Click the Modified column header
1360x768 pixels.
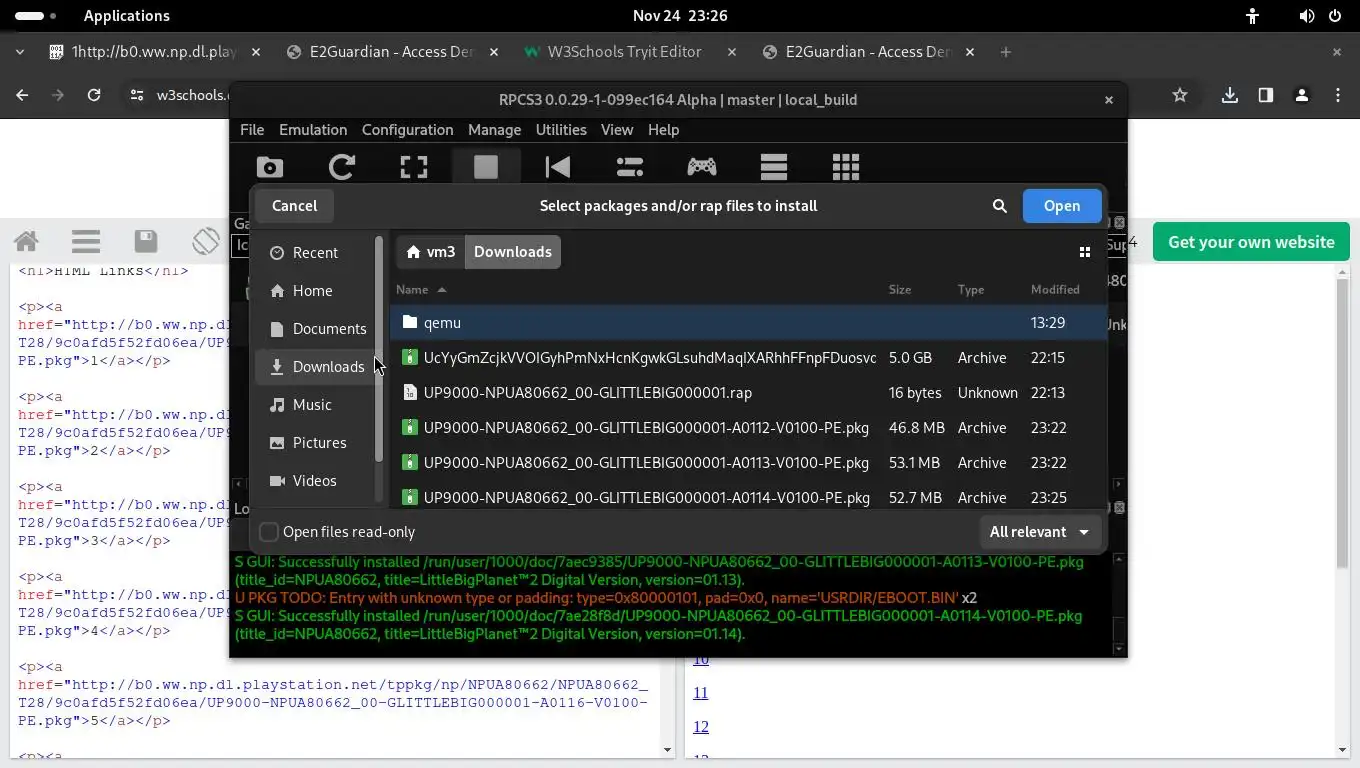[1055, 289]
